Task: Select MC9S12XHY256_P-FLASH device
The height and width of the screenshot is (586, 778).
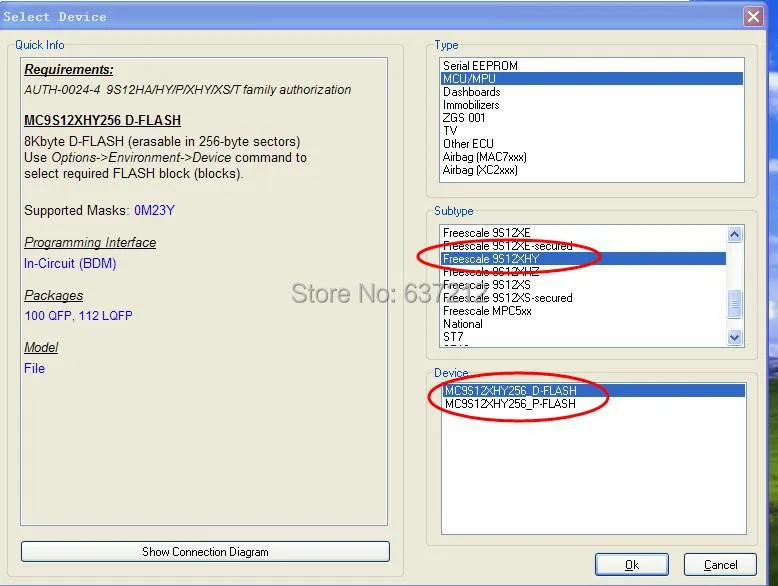Action: click(593, 403)
